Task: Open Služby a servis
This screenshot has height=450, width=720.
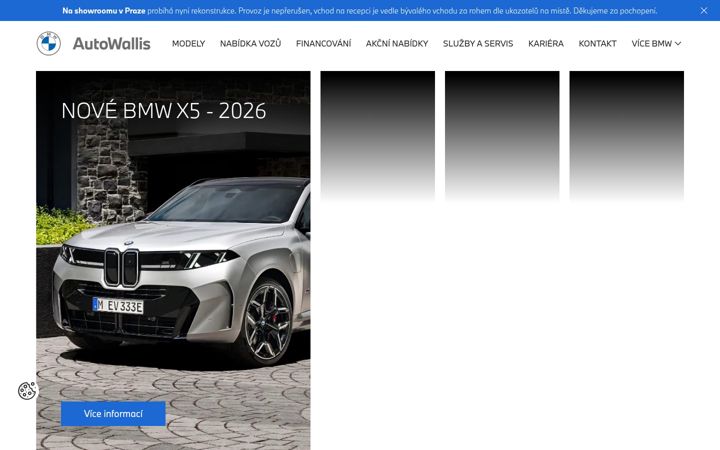Action: pyautogui.click(x=478, y=44)
